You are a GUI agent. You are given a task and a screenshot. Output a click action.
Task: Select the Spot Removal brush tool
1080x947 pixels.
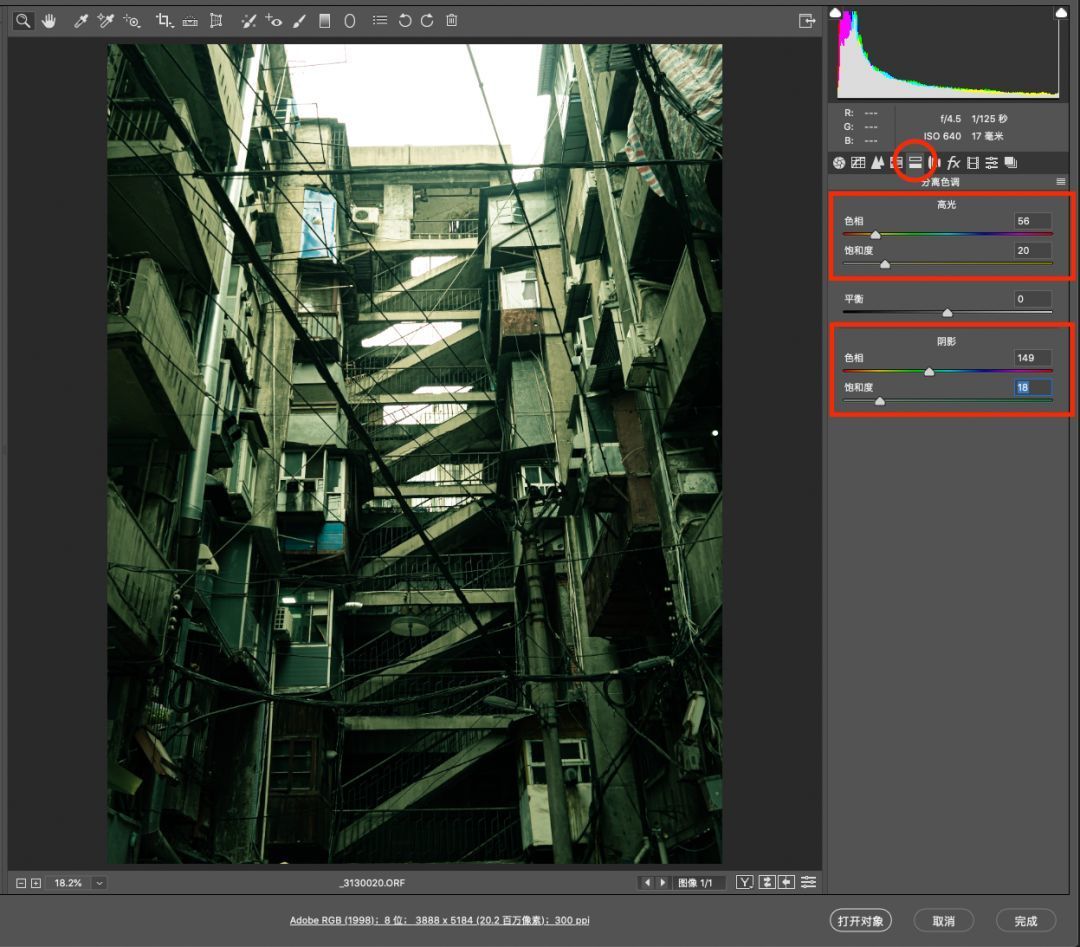pyautogui.click(x=248, y=21)
